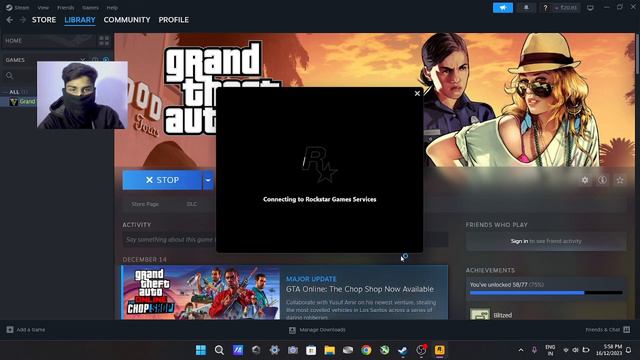
Task: Open Camera app from taskbar
Action: click(x=293, y=350)
